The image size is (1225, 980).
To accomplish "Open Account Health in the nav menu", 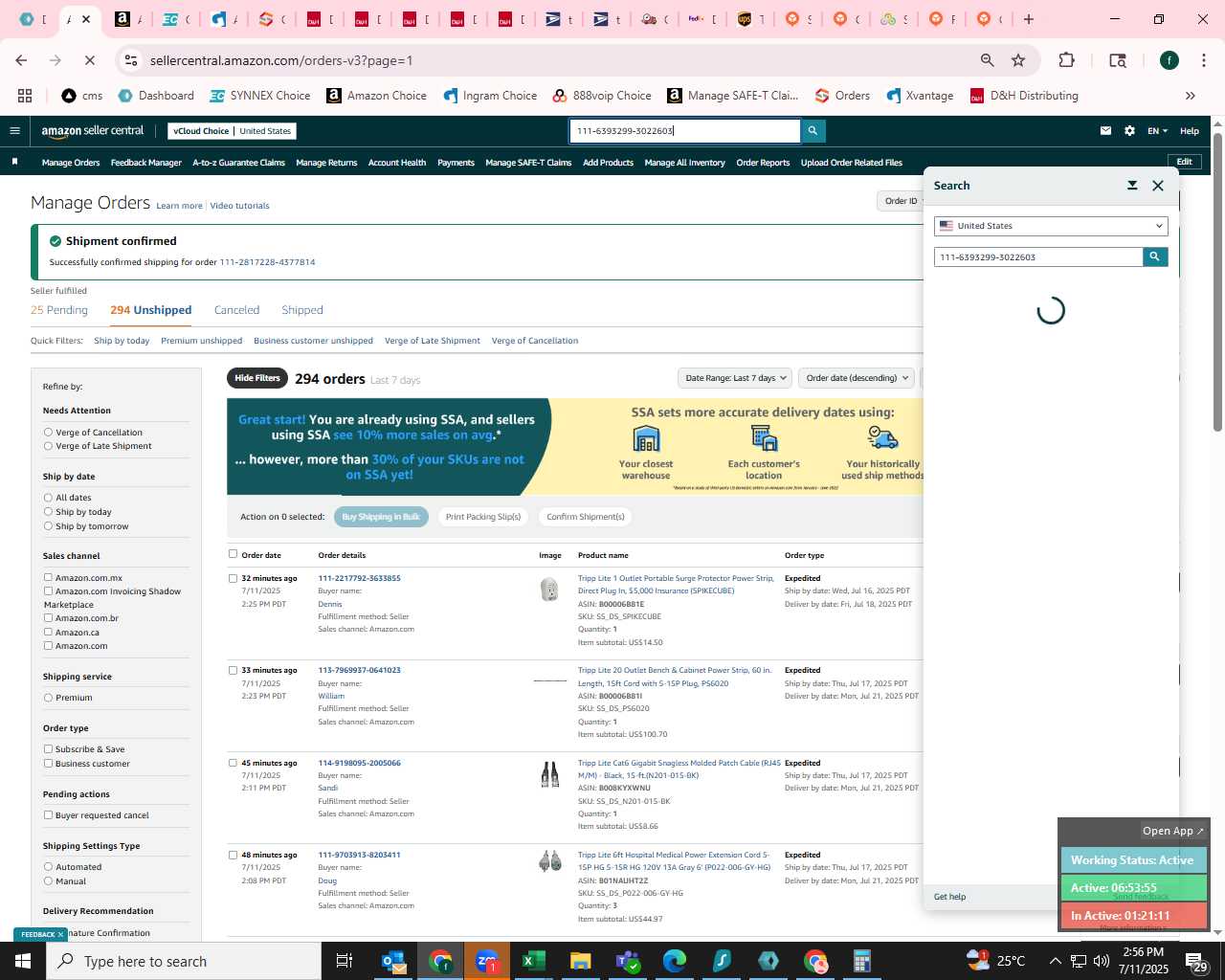I will [x=397, y=163].
